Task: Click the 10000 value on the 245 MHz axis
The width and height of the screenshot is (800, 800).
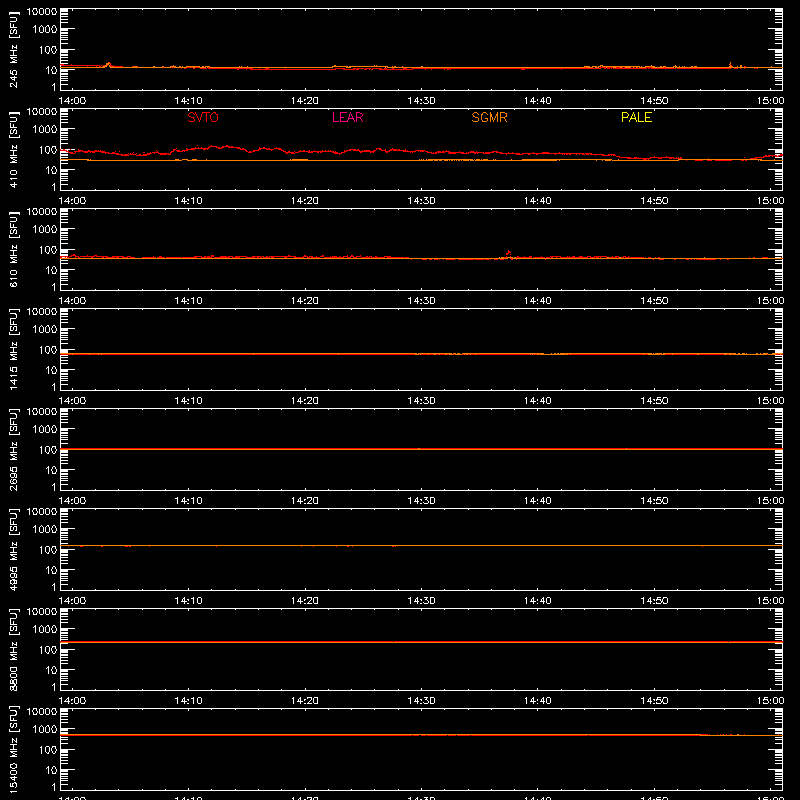Action: (42, 12)
